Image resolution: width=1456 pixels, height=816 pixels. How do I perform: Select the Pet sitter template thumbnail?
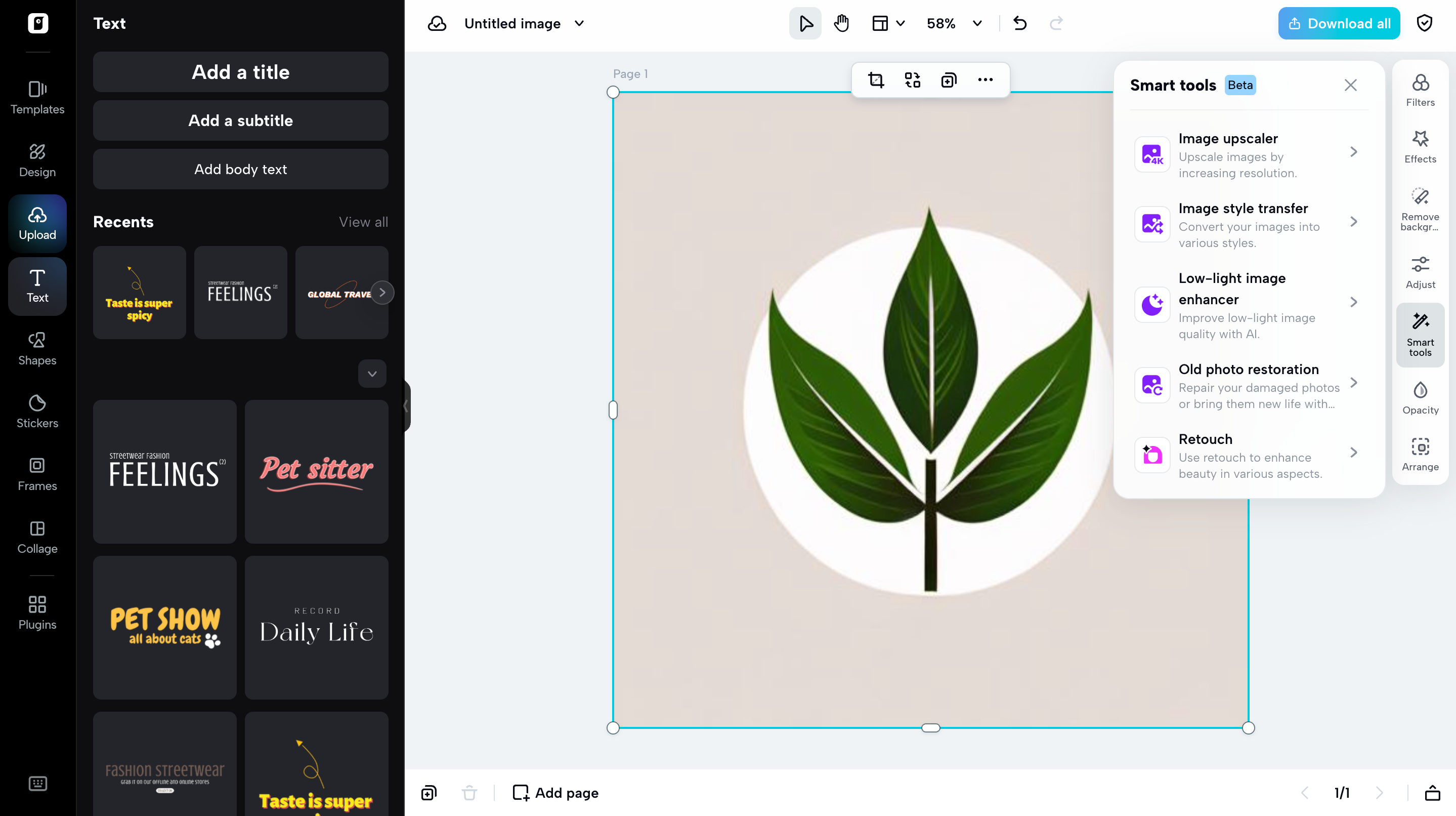coord(316,472)
